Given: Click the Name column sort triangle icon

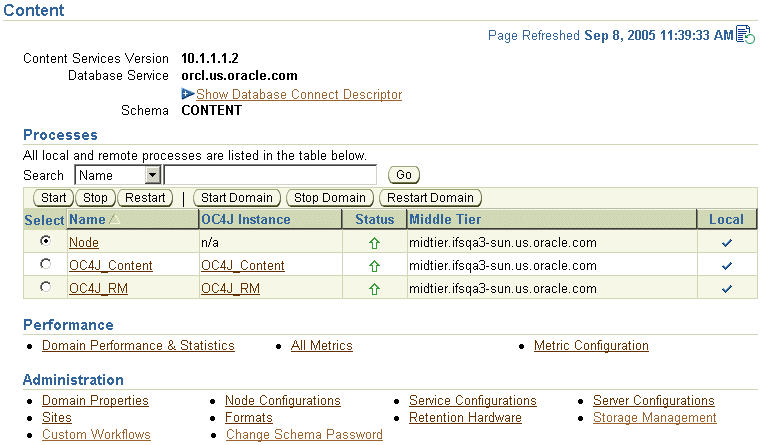Looking at the screenshot, I should 113,220.
